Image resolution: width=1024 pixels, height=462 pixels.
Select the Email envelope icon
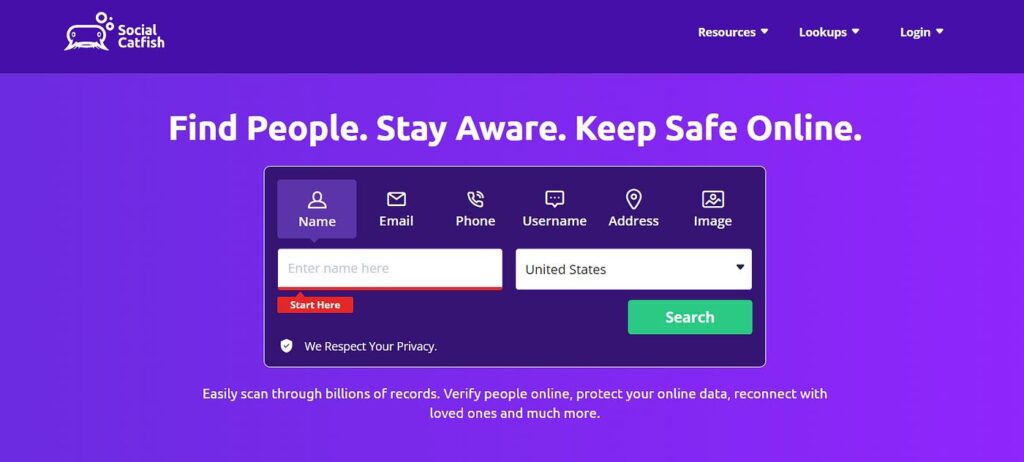click(396, 199)
